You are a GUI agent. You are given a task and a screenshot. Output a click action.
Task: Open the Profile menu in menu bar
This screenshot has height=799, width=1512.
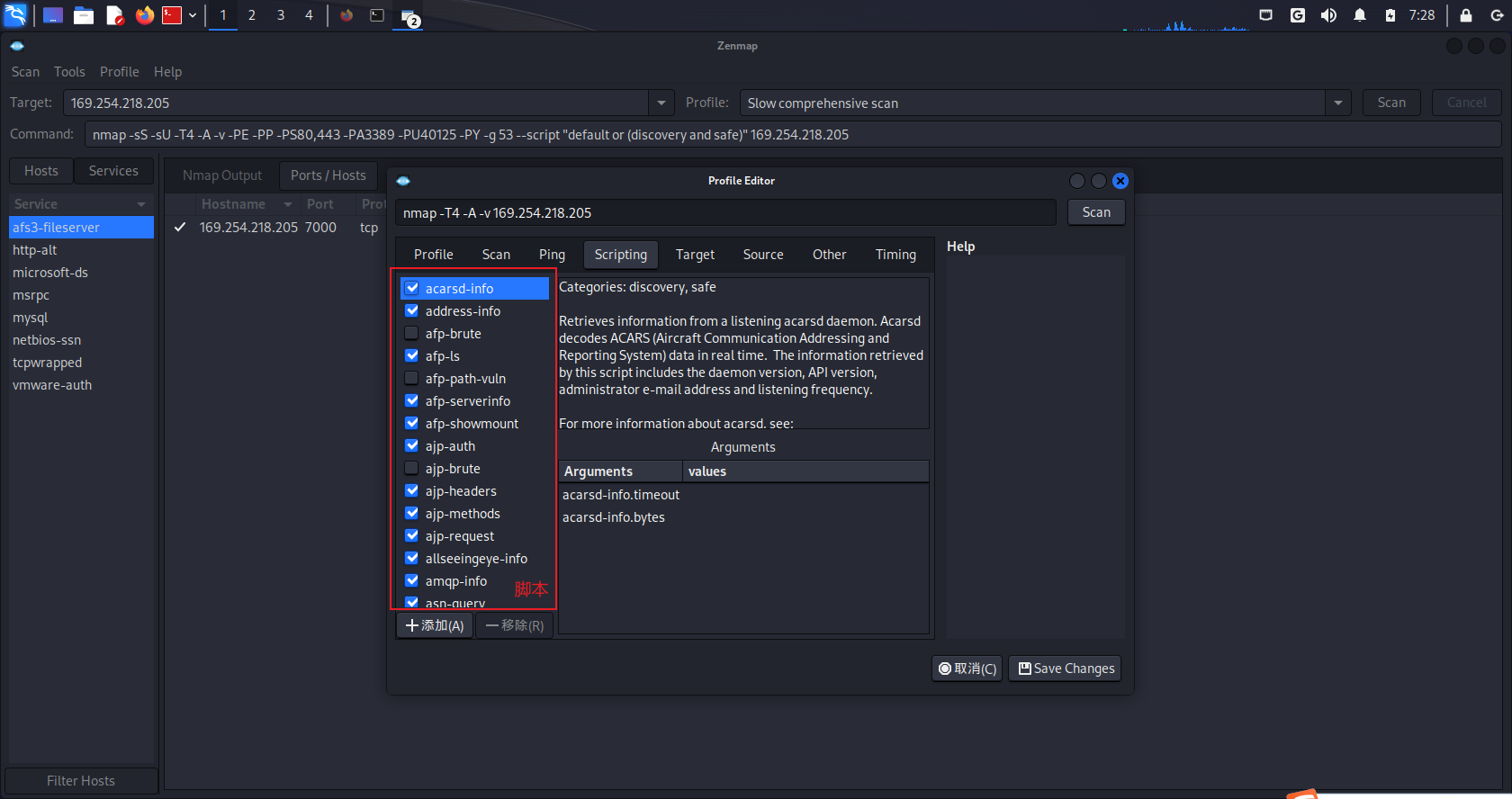[120, 72]
